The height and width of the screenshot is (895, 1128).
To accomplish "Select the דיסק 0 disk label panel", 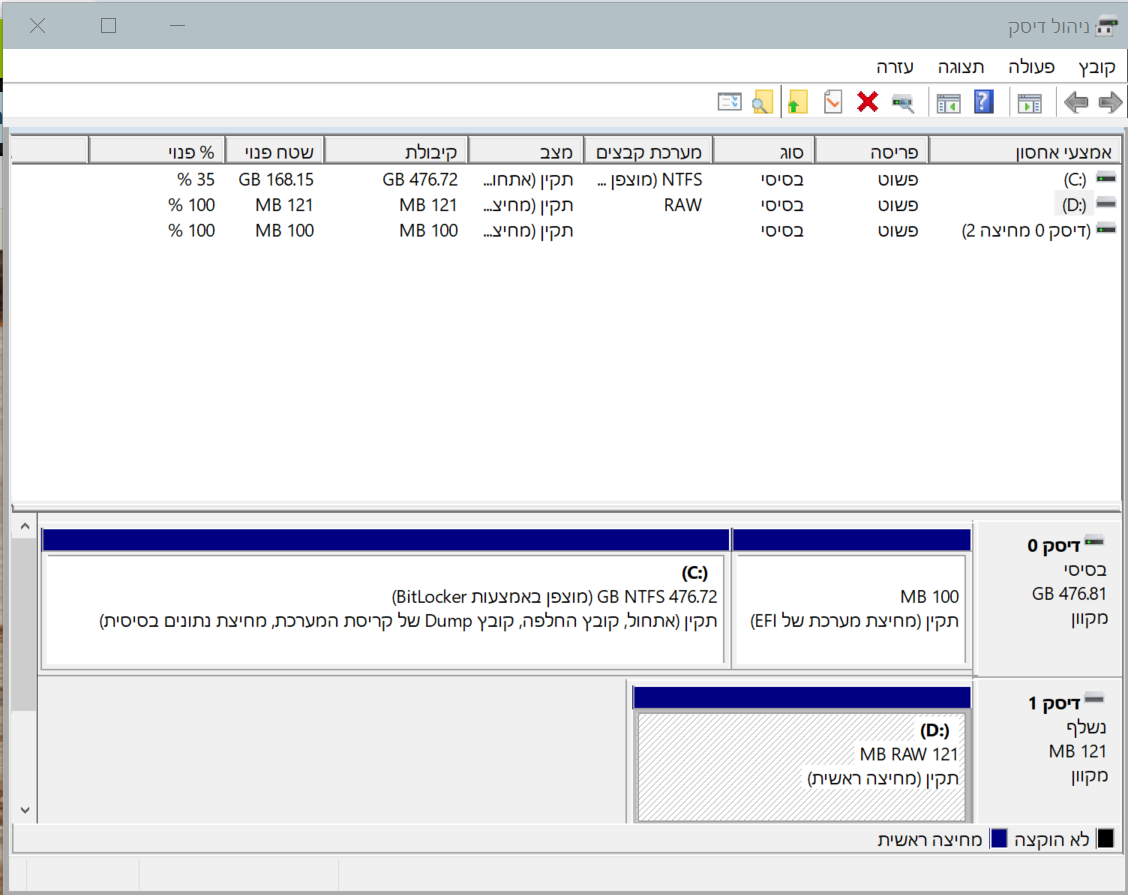I will click(1047, 599).
